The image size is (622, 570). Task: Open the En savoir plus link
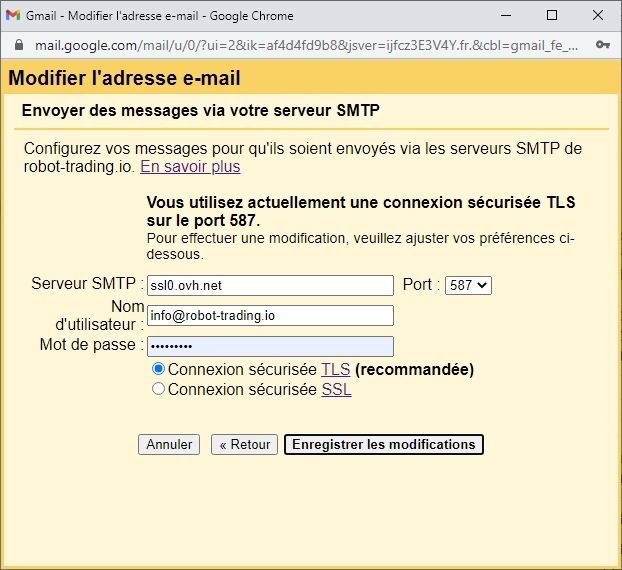190,166
